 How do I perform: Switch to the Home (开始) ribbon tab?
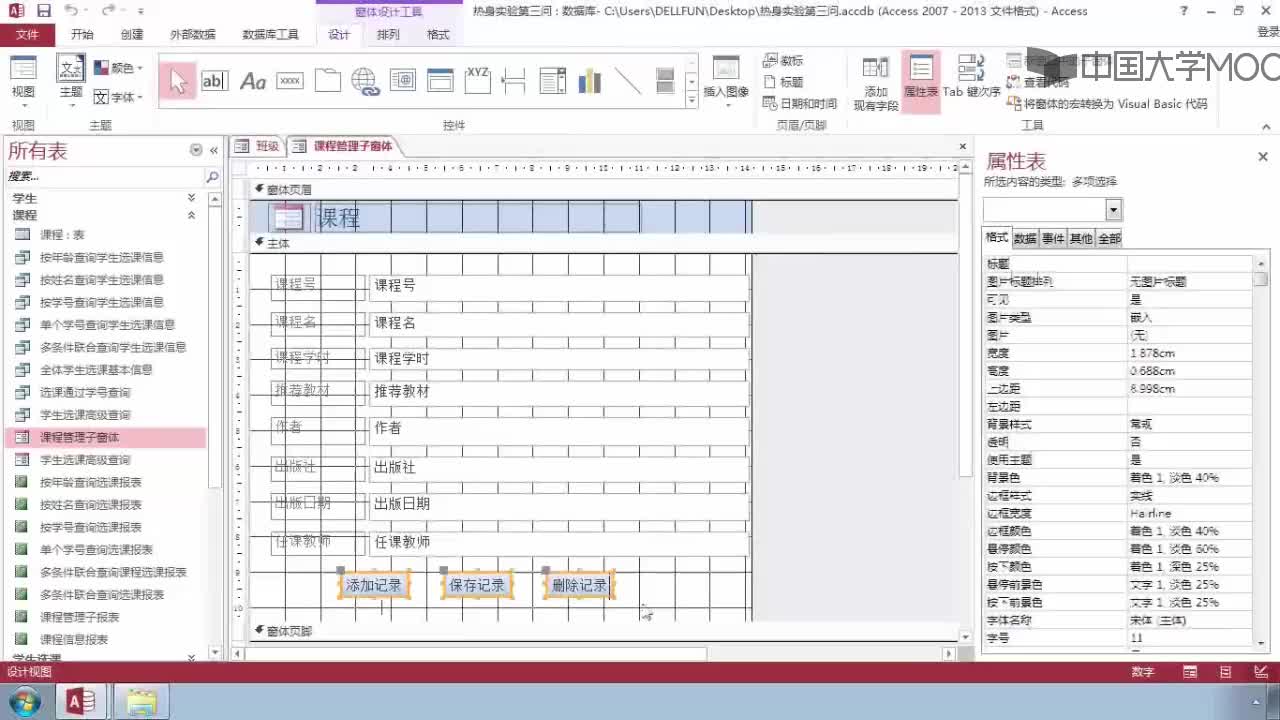(82, 34)
